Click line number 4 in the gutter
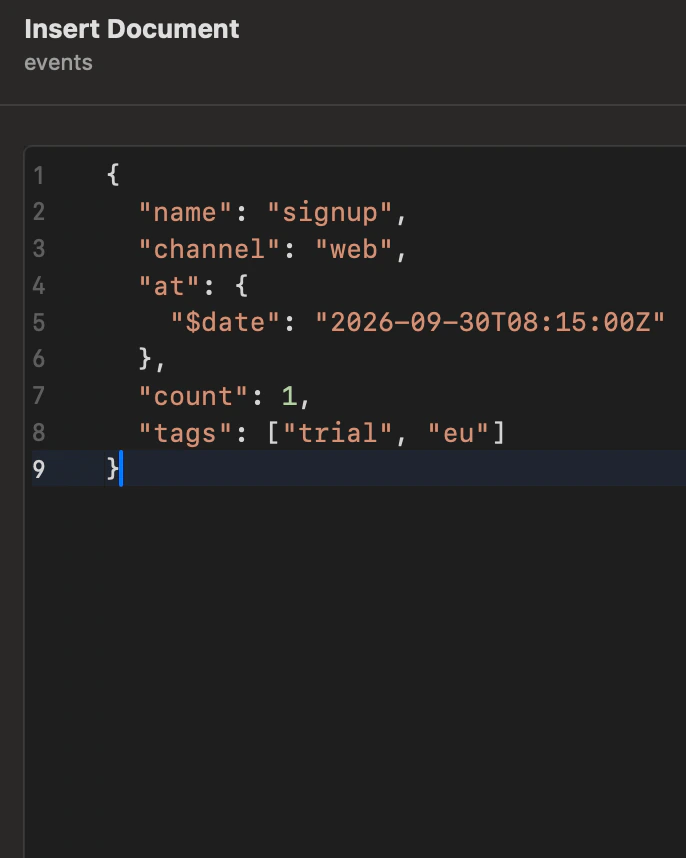The image size is (686, 858). tap(38, 286)
